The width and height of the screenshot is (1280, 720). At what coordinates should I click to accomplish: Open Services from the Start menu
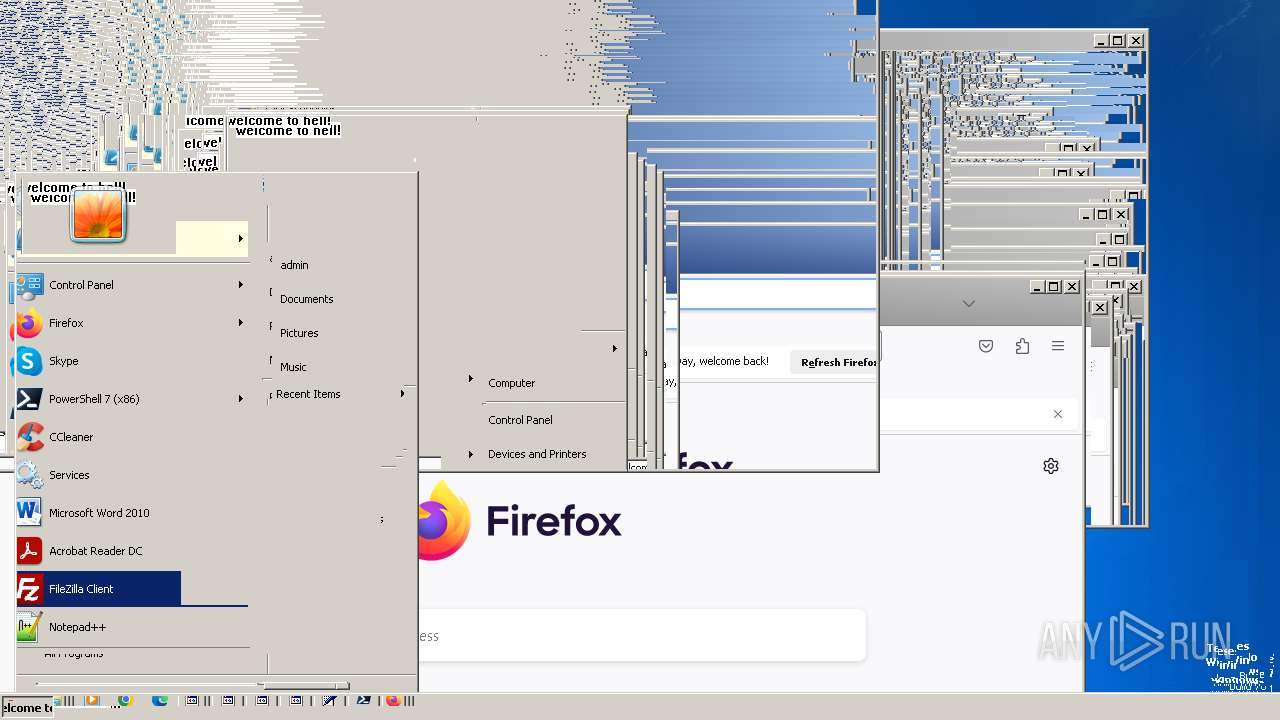click(132, 475)
